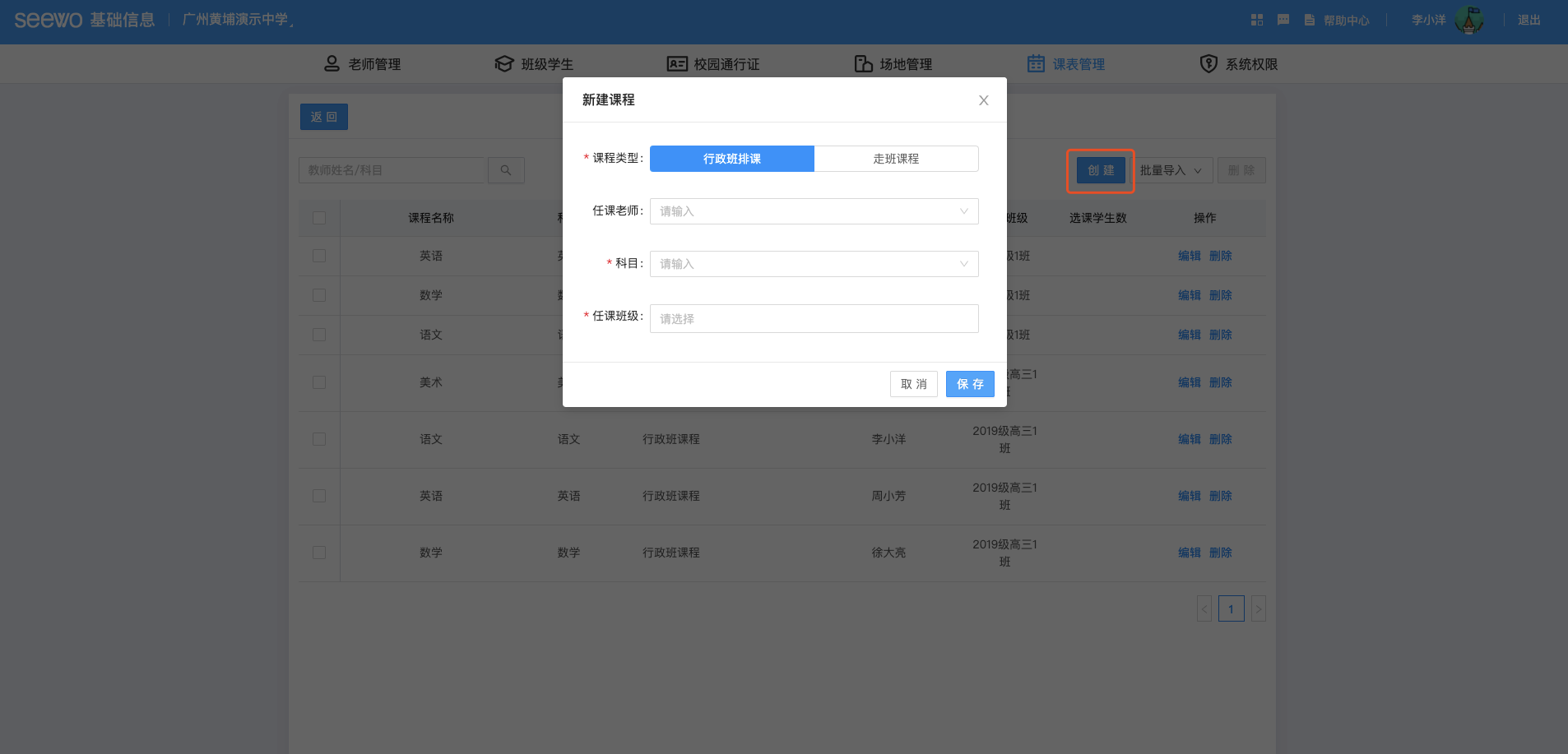This screenshot has height=754, width=1568.
Task: Expand the 批量导入 dropdown
Action: [x=1171, y=170]
